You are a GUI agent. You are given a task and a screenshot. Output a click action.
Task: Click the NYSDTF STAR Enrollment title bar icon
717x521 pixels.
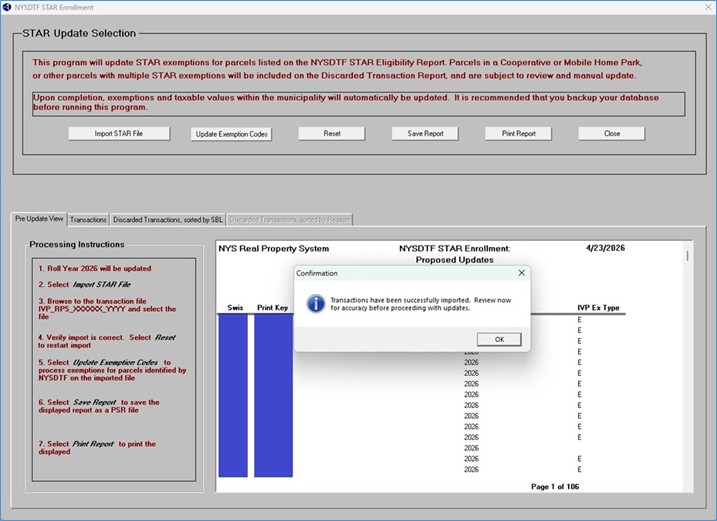coord(7,7)
